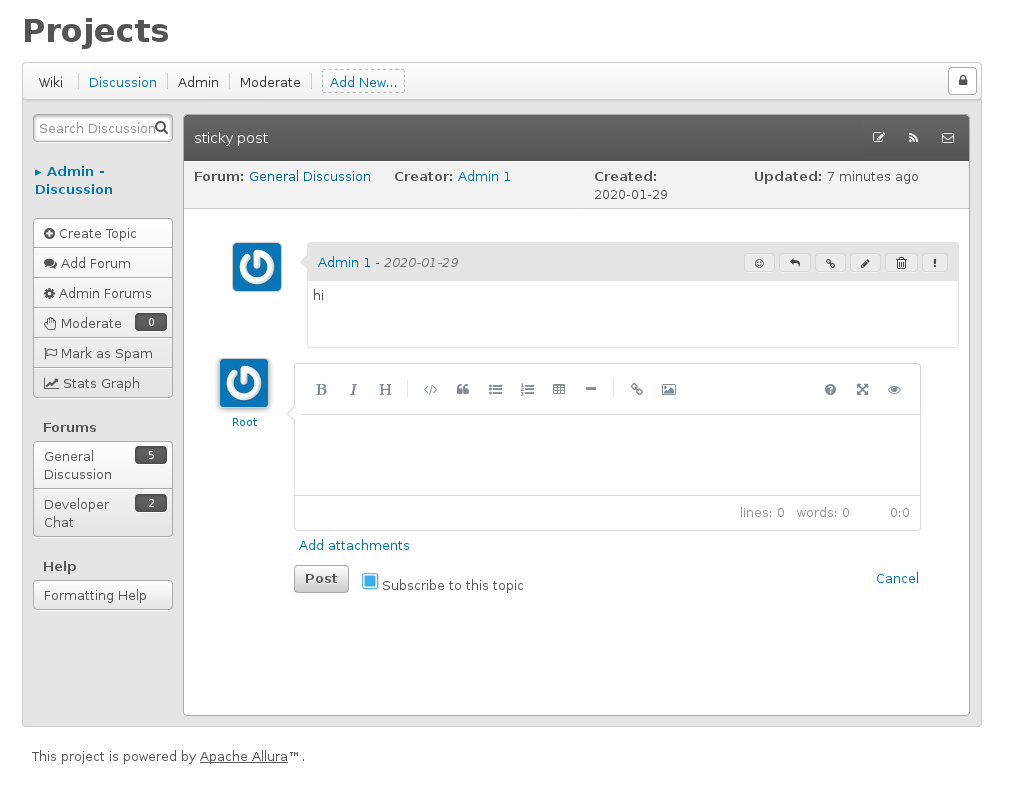Click the Search Discussion input field

coord(95,128)
